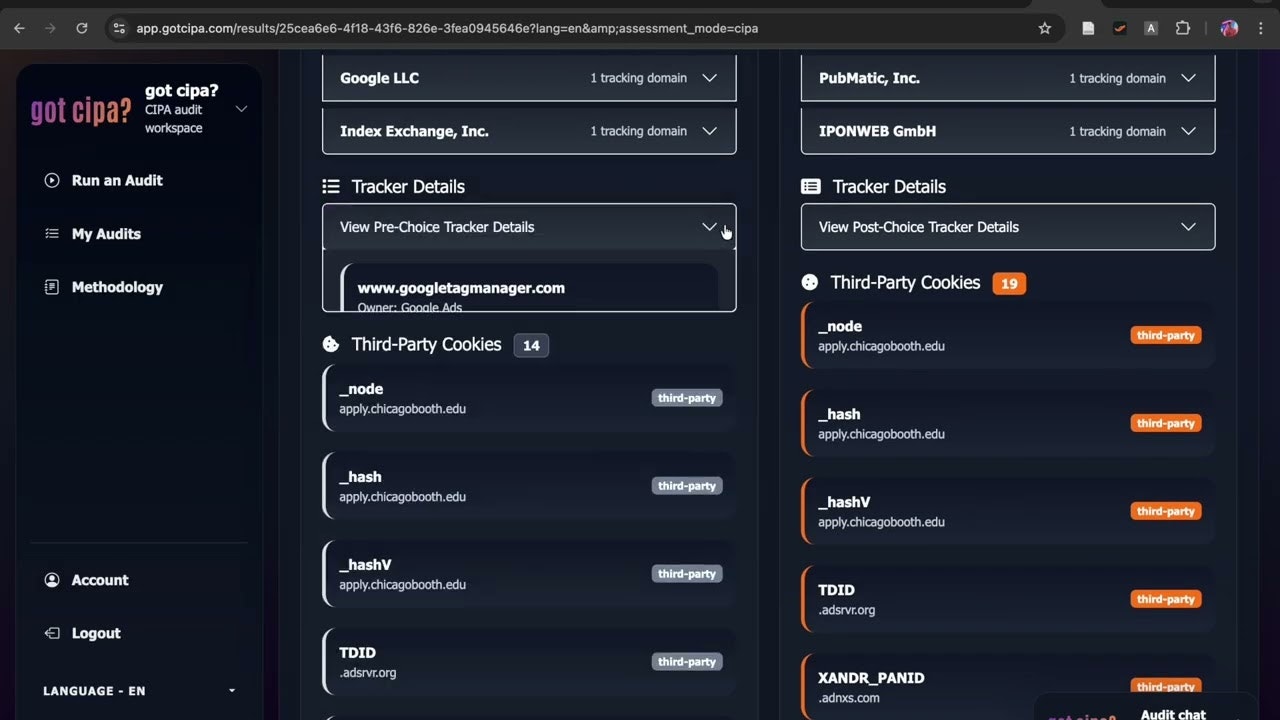Select the TDID cookie with orange badge
Image resolution: width=1280 pixels, height=720 pixels.
[x=1008, y=599]
